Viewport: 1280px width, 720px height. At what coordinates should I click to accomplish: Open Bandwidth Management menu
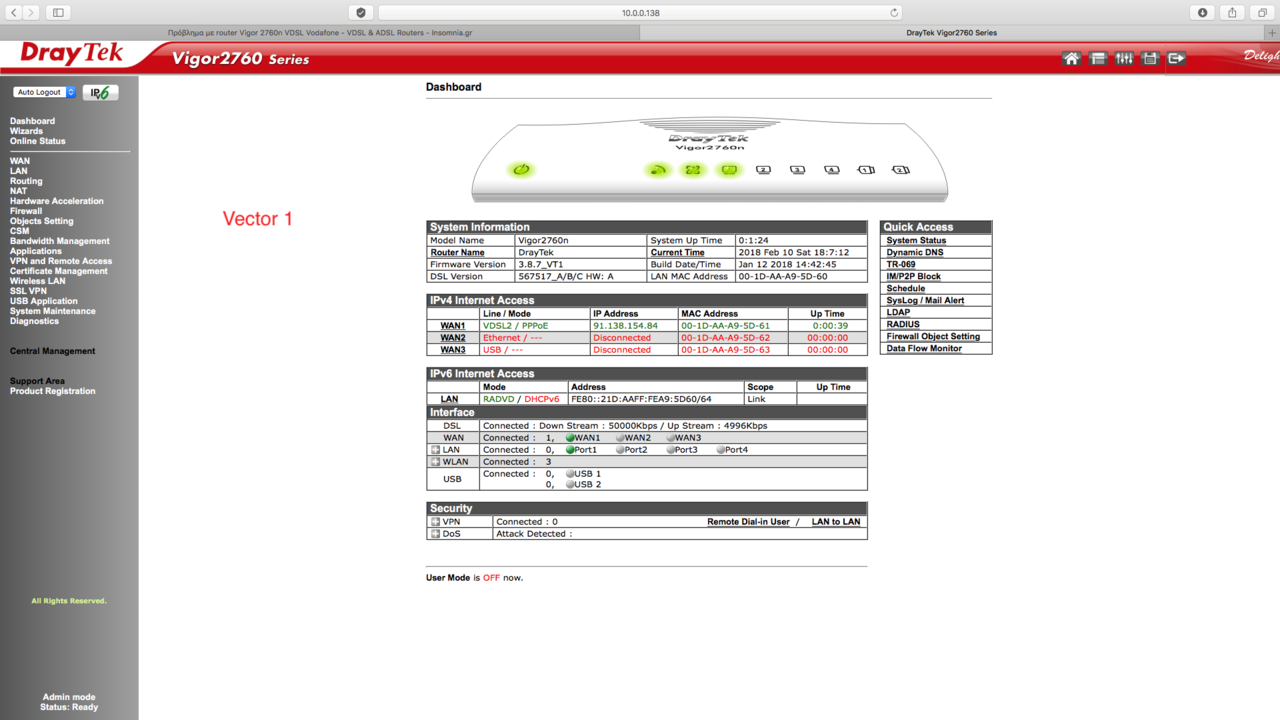(x=60, y=241)
